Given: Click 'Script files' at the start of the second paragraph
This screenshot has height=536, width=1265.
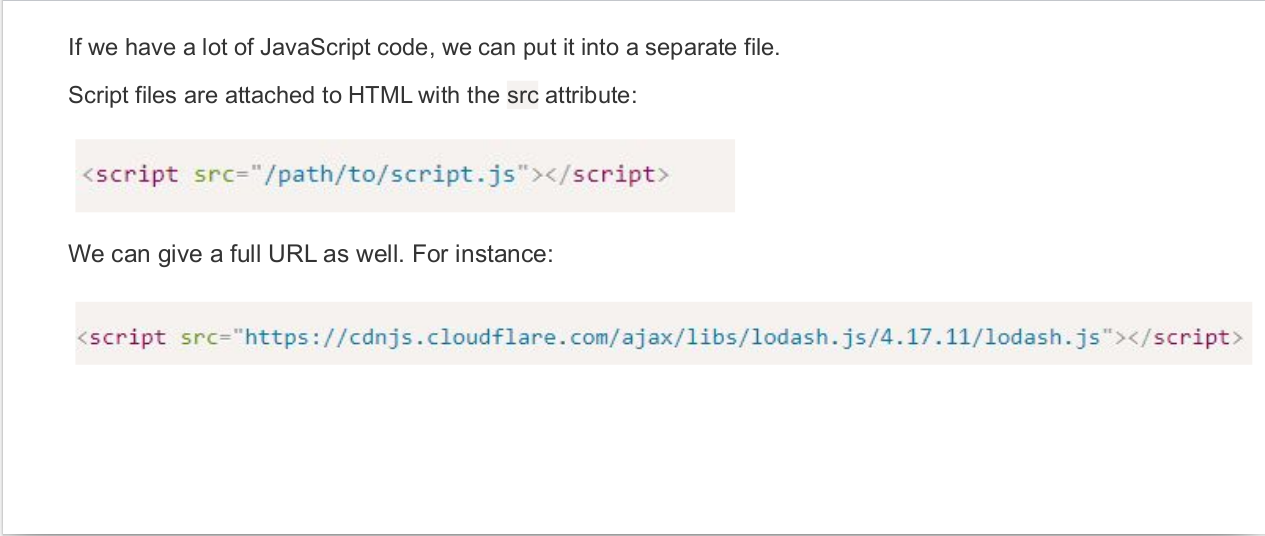Looking at the screenshot, I should tap(117, 97).
